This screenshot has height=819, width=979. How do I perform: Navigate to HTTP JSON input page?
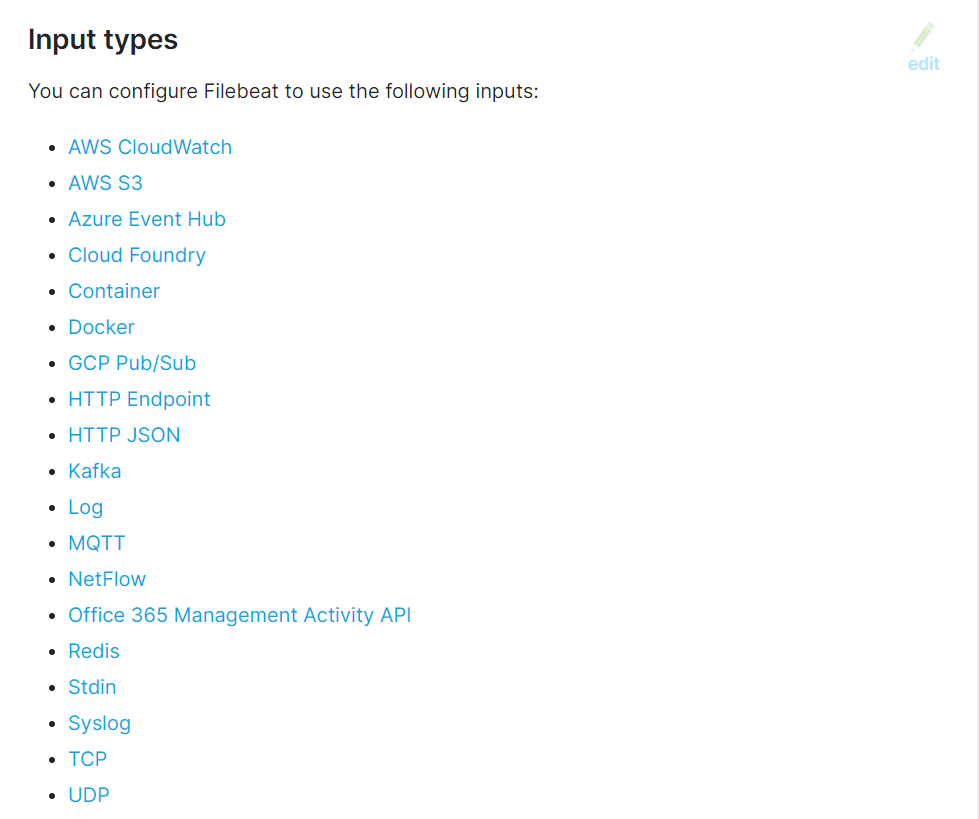[124, 435]
